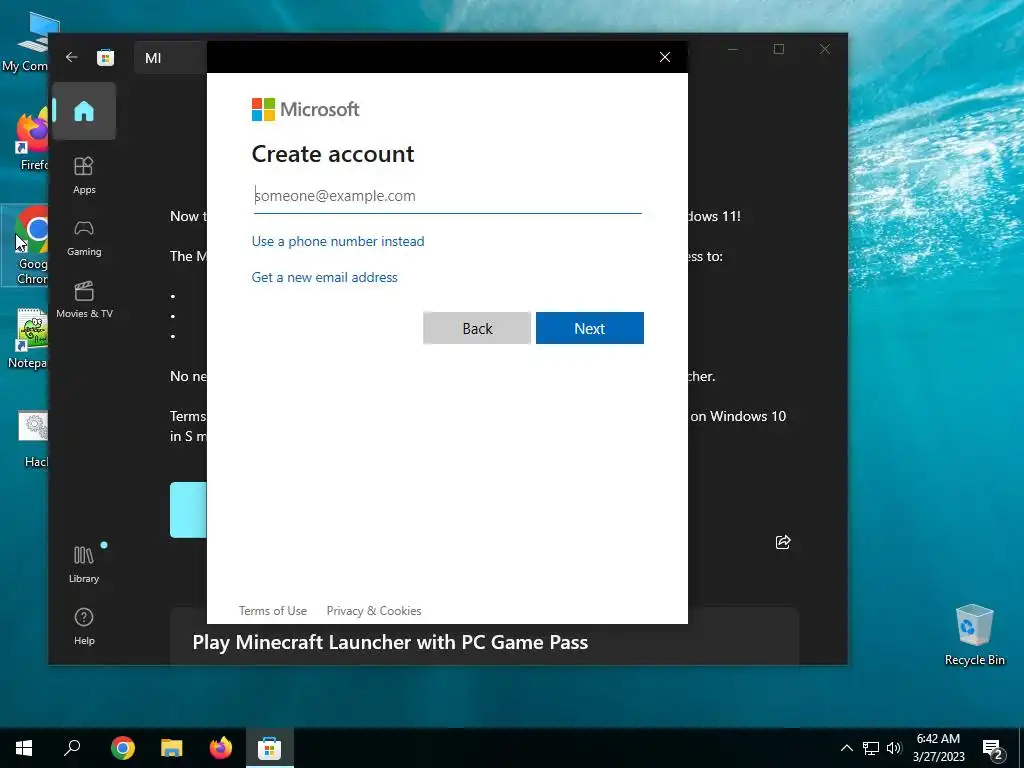Click the share icon on Store page
This screenshot has height=768, width=1024.
point(782,542)
